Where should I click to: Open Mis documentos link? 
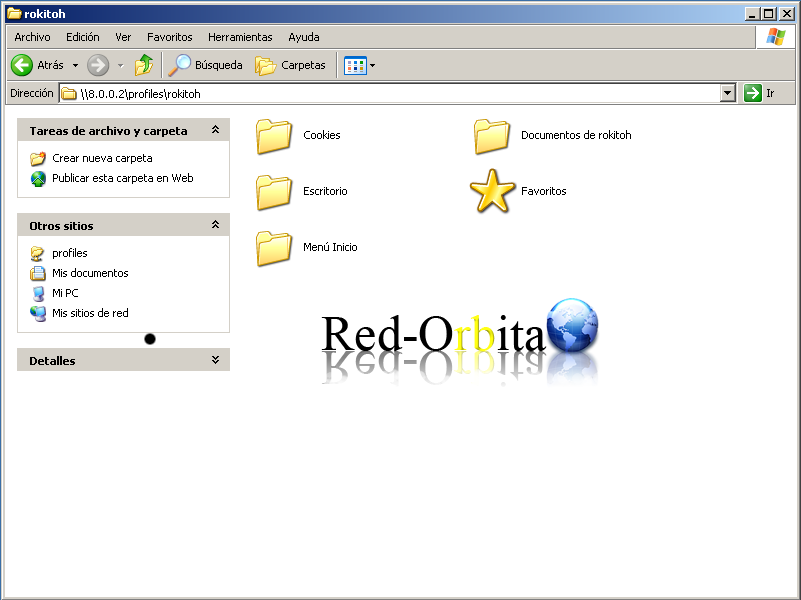point(90,273)
